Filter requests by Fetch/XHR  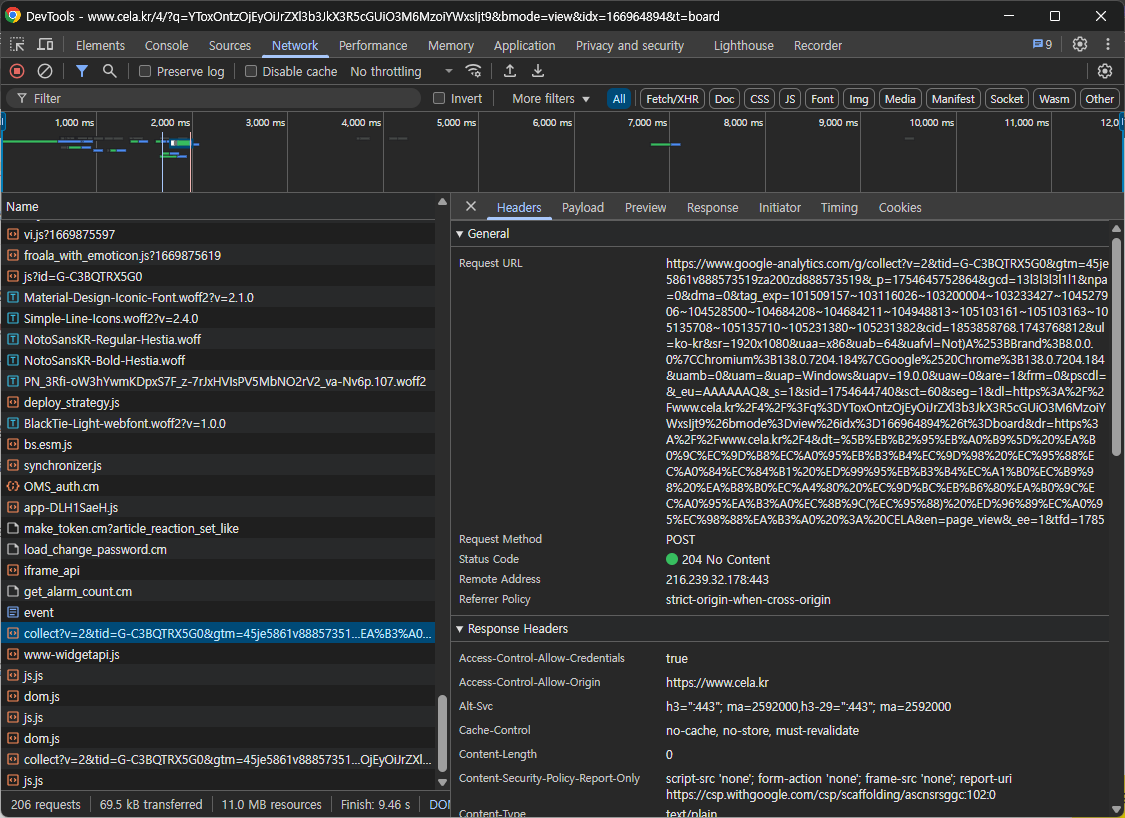click(x=672, y=99)
